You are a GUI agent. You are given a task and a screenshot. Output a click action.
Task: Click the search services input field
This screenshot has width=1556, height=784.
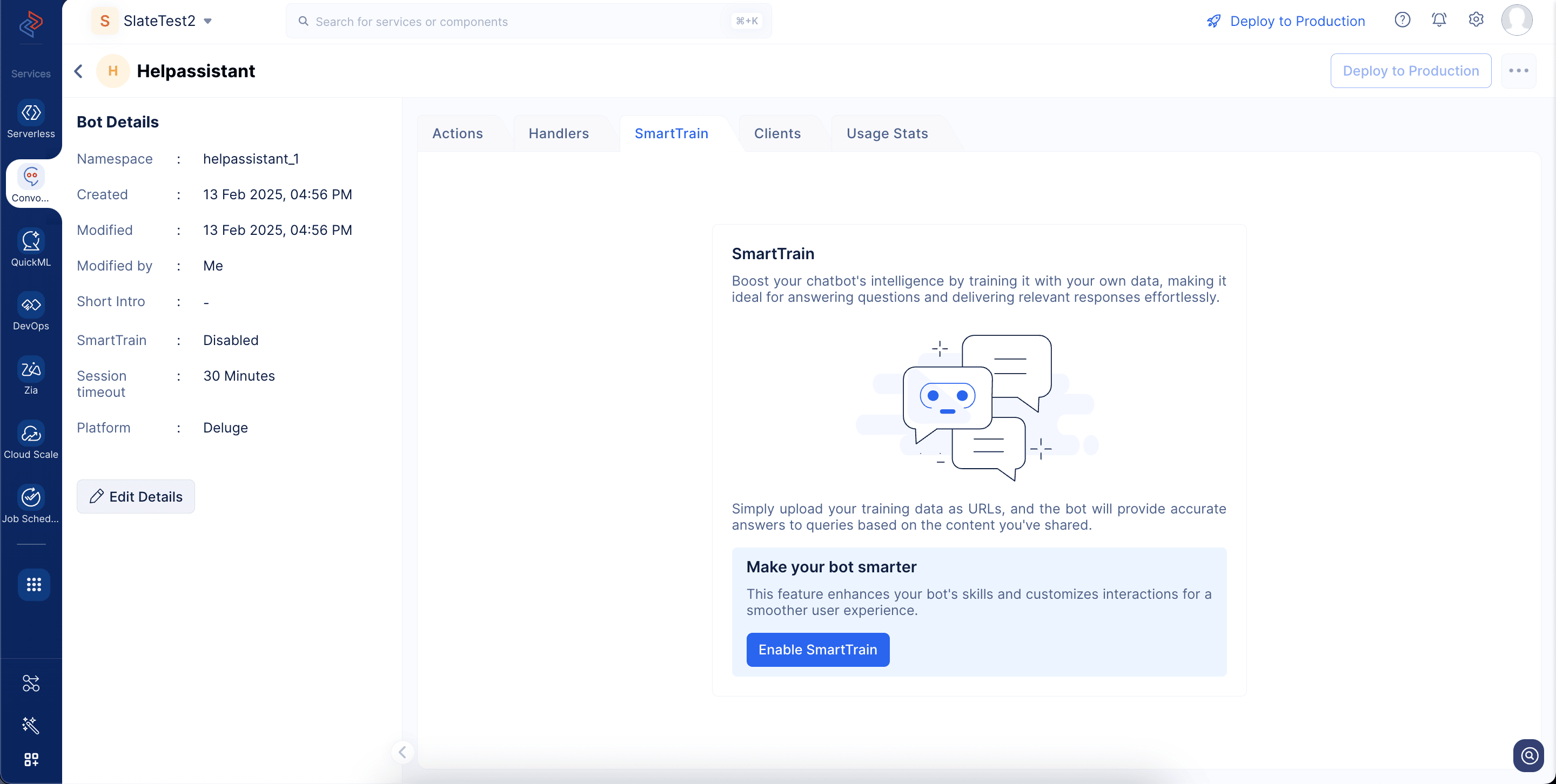click(x=519, y=22)
